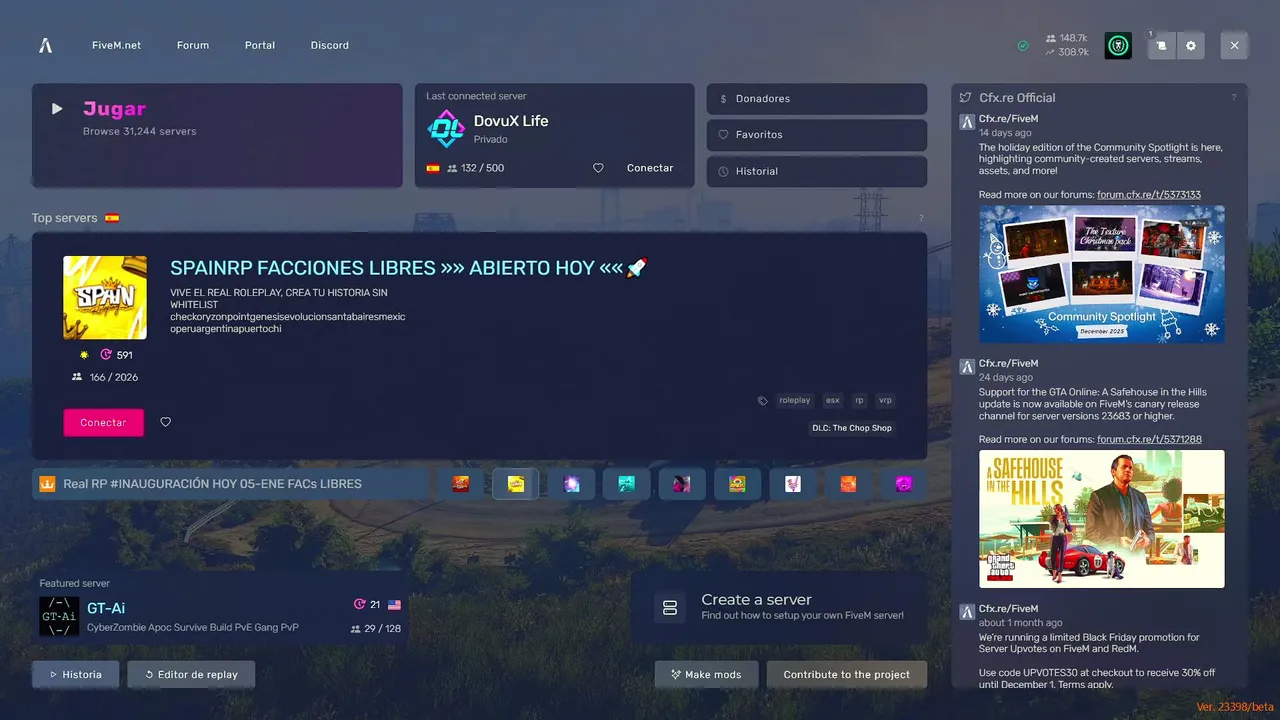Click the Real RP #INAUGURACIÓN promoted server banner
Viewport: 1280px width, 720px height.
coord(231,484)
